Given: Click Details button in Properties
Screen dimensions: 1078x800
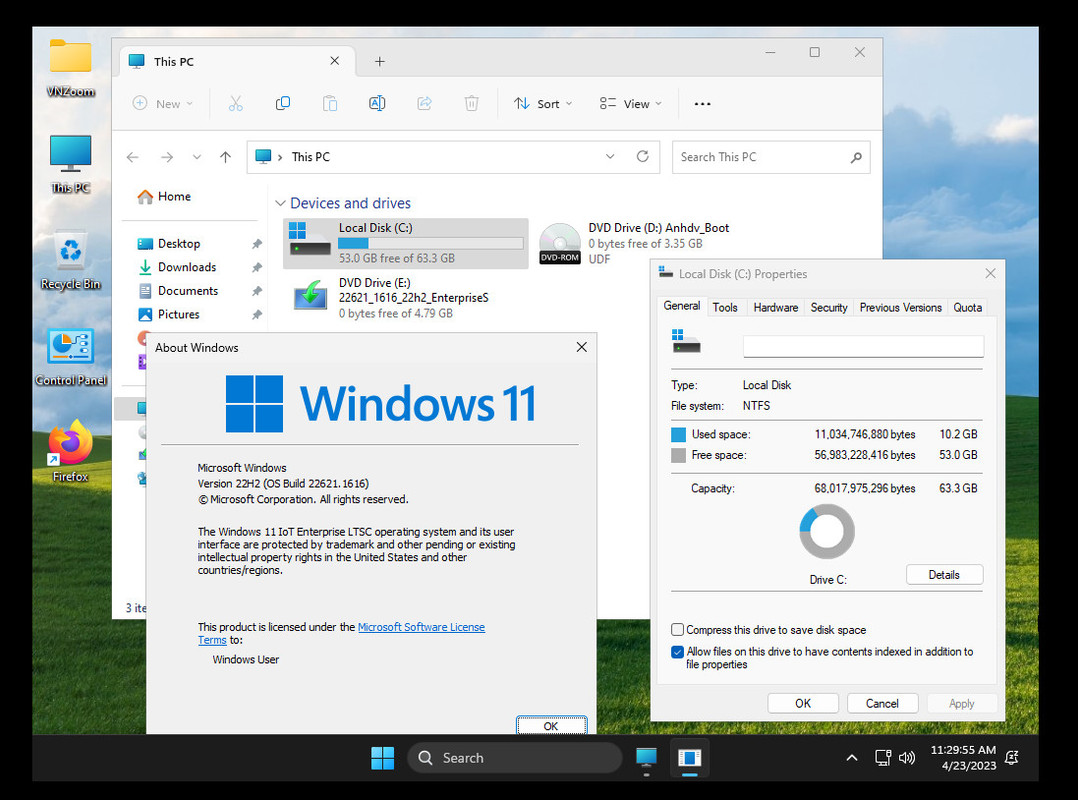Looking at the screenshot, I should pos(944,575).
